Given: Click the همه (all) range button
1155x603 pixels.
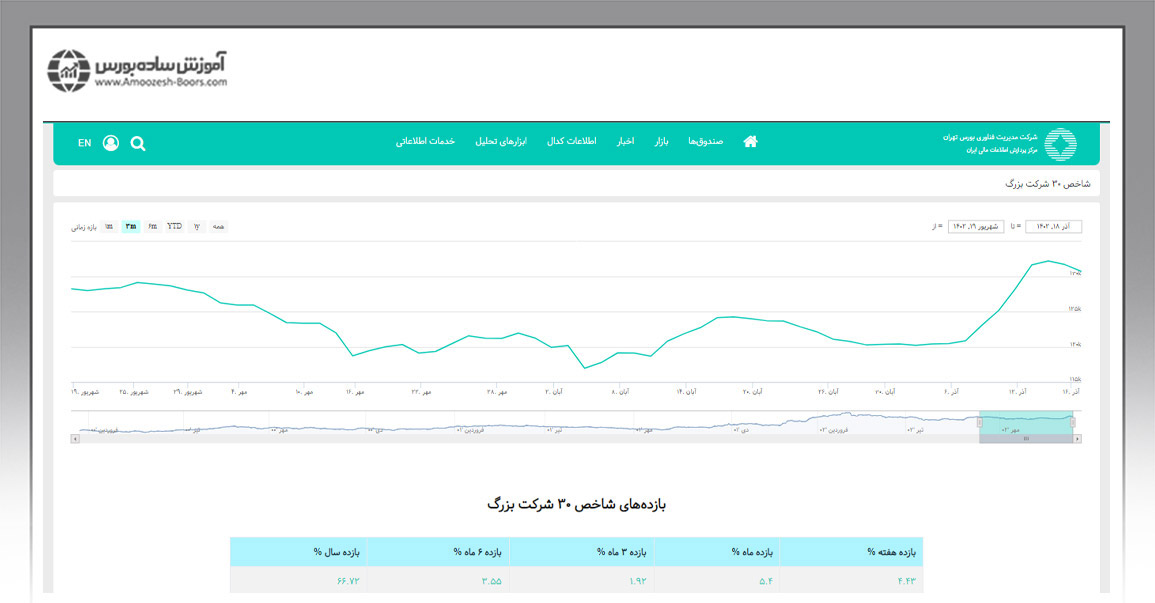Looking at the screenshot, I should click(x=218, y=227).
